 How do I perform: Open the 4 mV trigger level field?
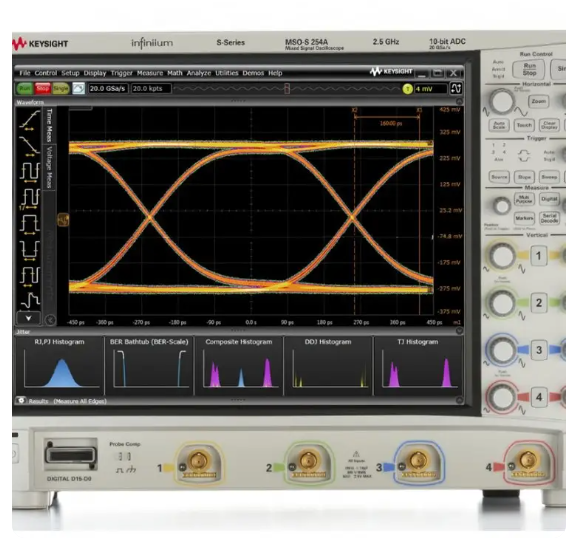point(431,89)
